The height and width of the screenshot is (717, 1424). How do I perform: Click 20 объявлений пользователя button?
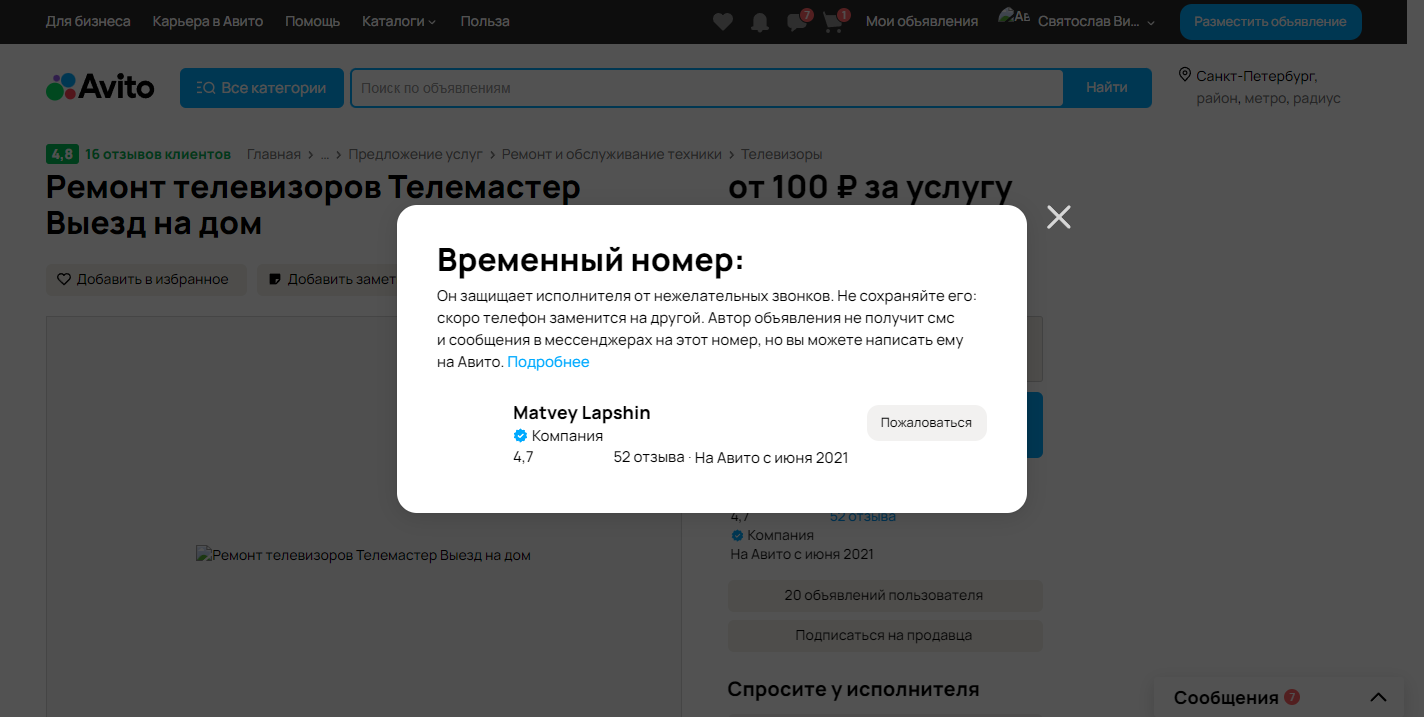coord(885,595)
